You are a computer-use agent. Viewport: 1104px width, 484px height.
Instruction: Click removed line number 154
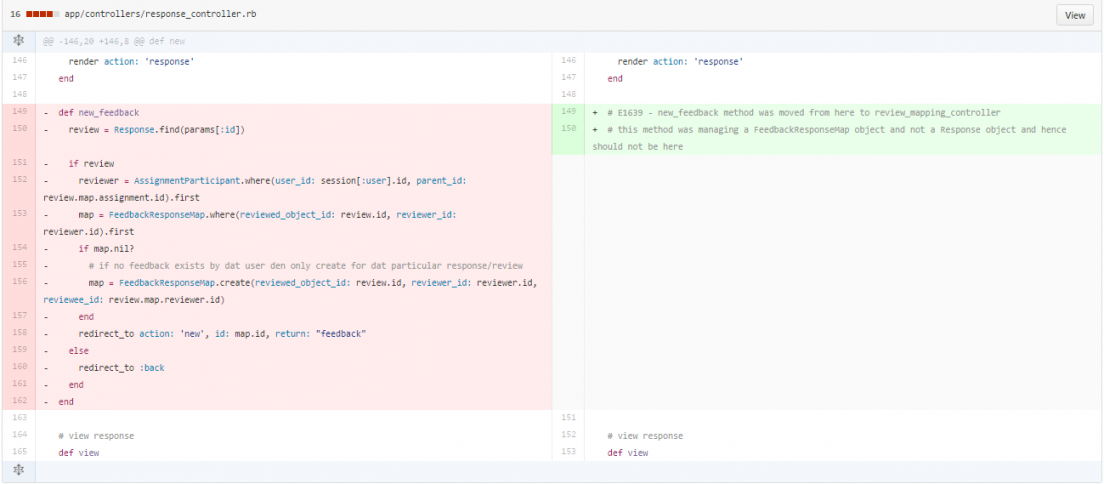point(19,249)
